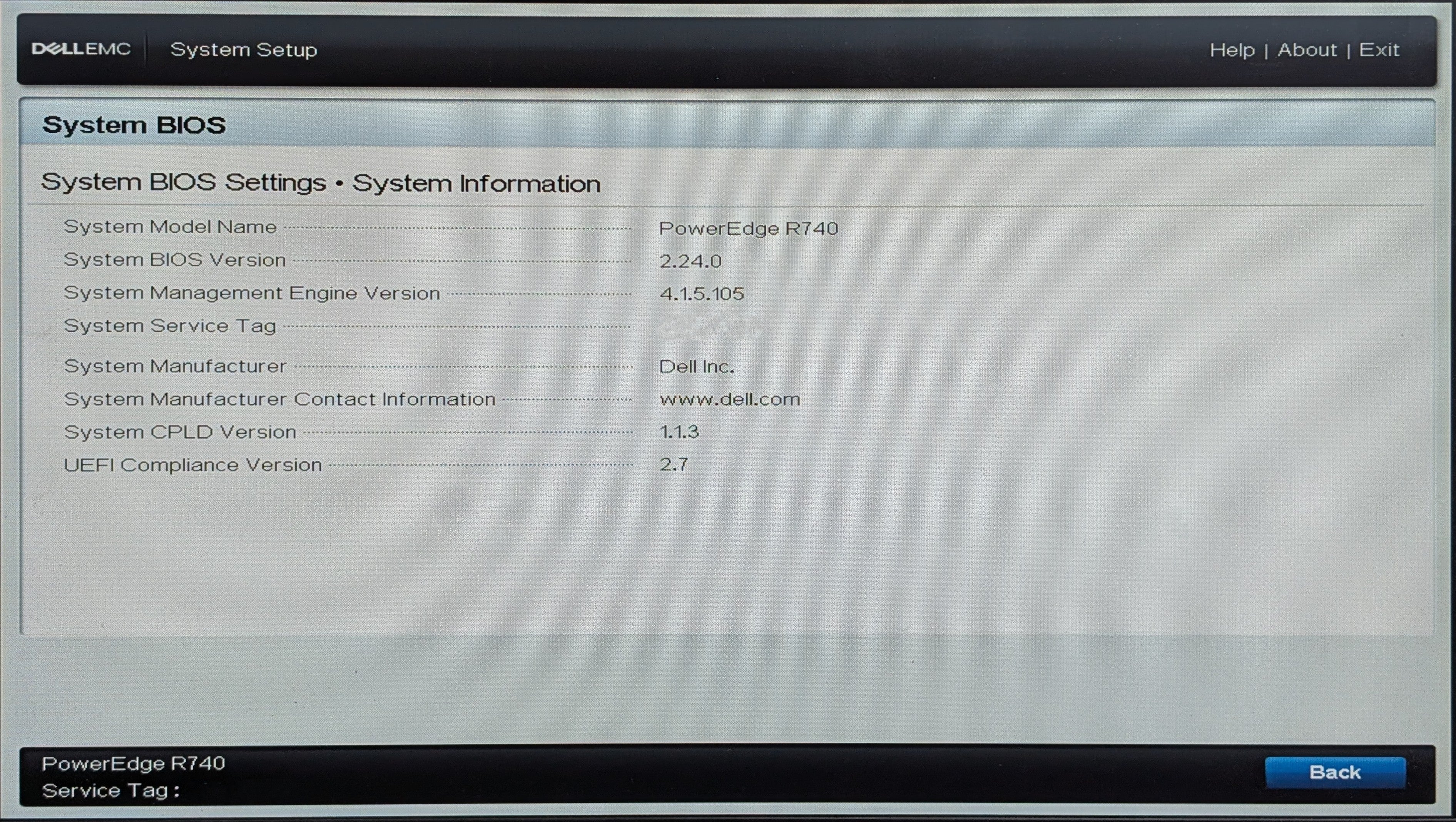Click the UEFI version value 2.7
The width and height of the screenshot is (1456, 822).
click(x=674, y=465)
